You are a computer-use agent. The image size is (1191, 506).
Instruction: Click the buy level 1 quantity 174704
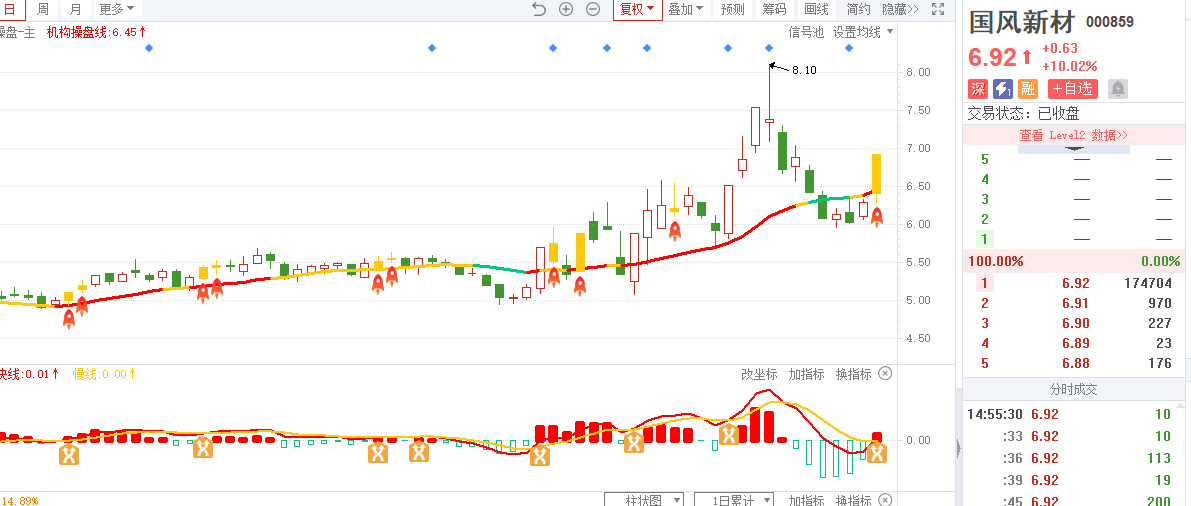[1147, 283]
